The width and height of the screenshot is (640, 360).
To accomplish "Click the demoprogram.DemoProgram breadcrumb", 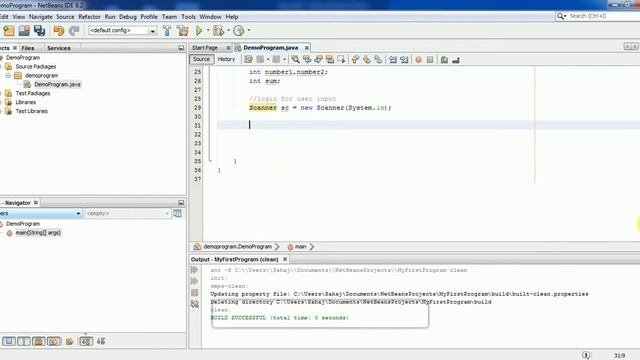I will coord(238,247).
